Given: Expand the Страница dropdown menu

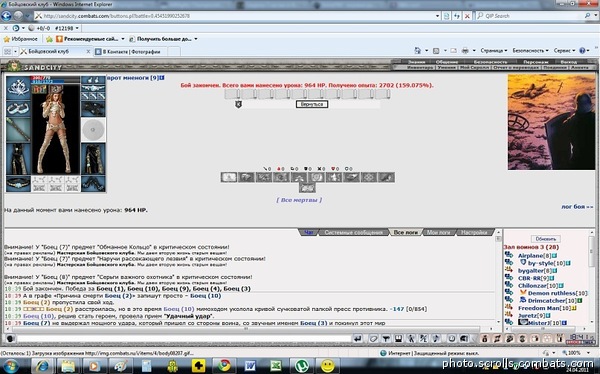Looking at the screenshot, I should point(494,51).
